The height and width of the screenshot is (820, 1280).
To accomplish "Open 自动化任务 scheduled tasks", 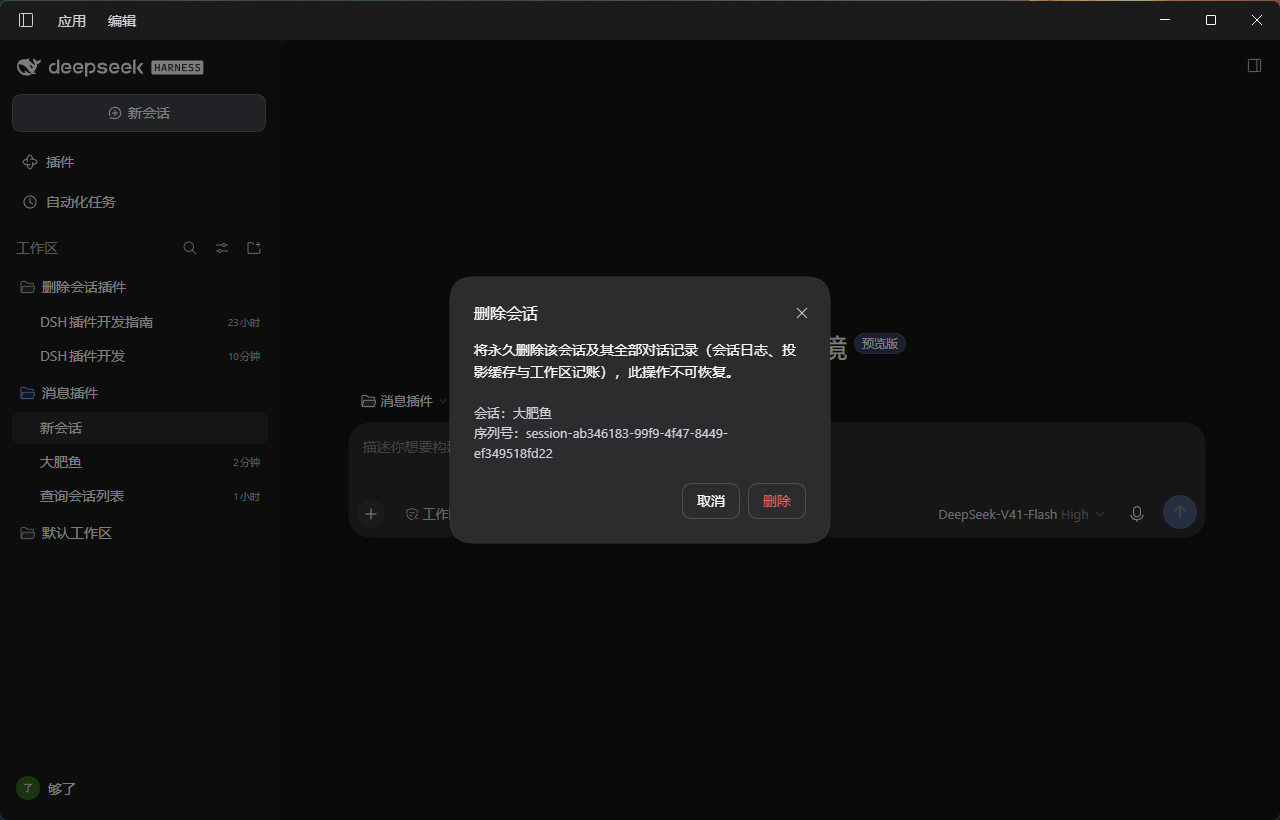I will point(139,202).
